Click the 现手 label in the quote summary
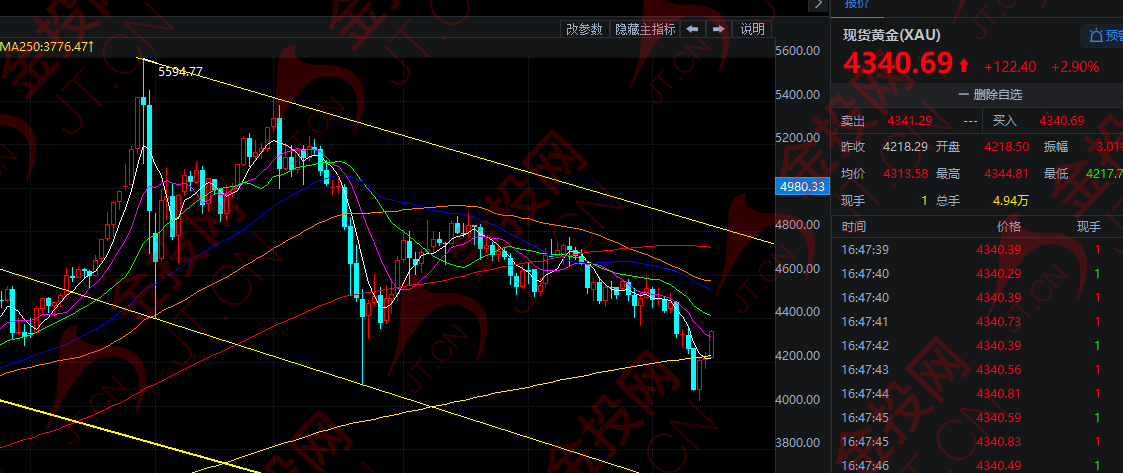This screenshot has width=1123, height=473. [854, 201]
